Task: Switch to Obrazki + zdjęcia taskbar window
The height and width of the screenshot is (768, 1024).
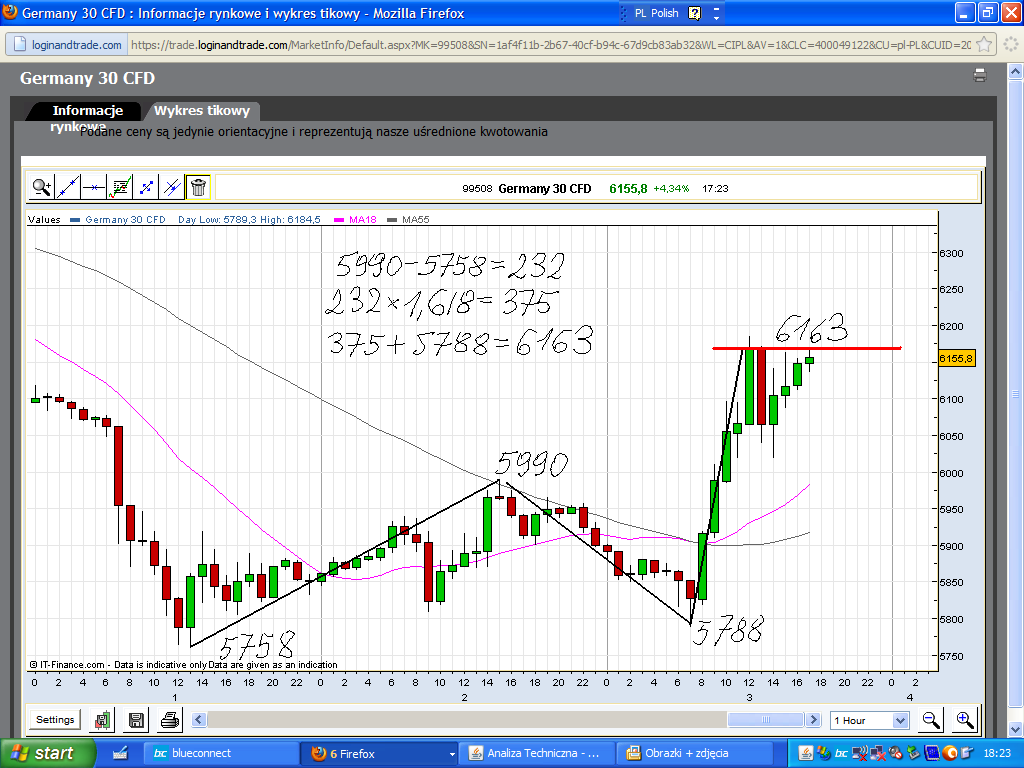Action: [x=696, y=754]
